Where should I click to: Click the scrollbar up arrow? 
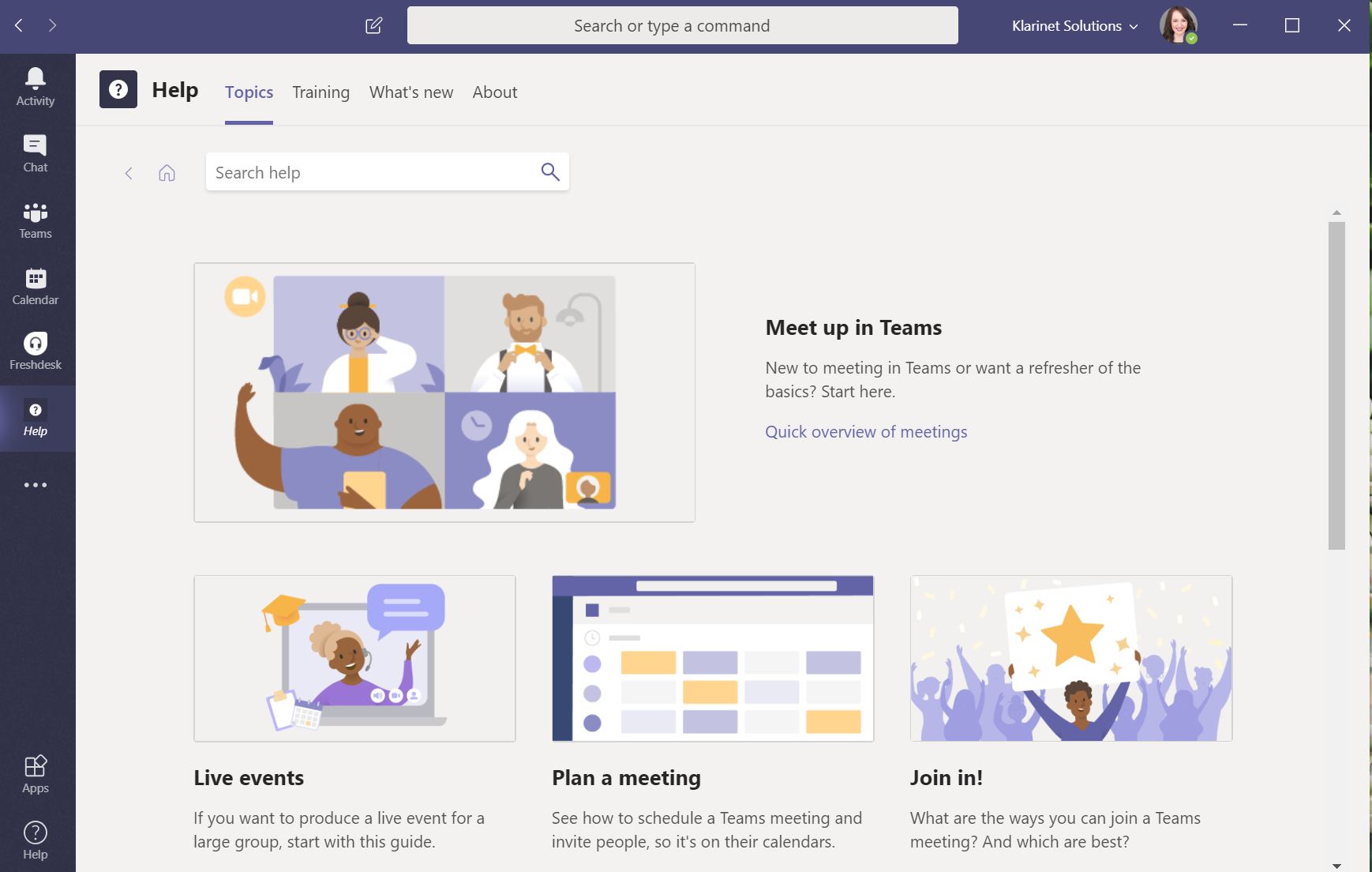[1336, 212]
